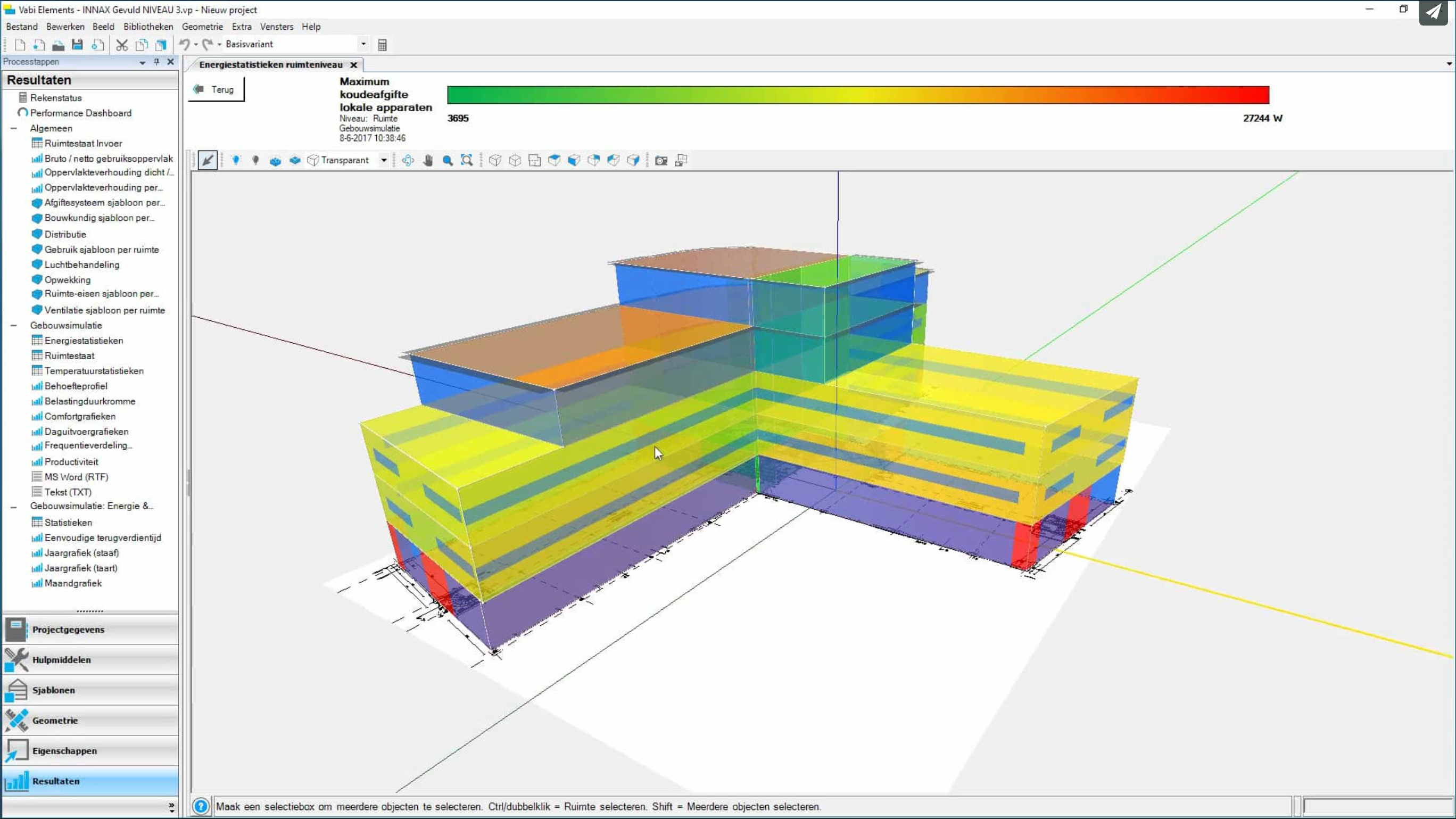Viewport: 1456px width, 819px height.
Task: Click the zoom magnifier tool
Action: [447, 161]
